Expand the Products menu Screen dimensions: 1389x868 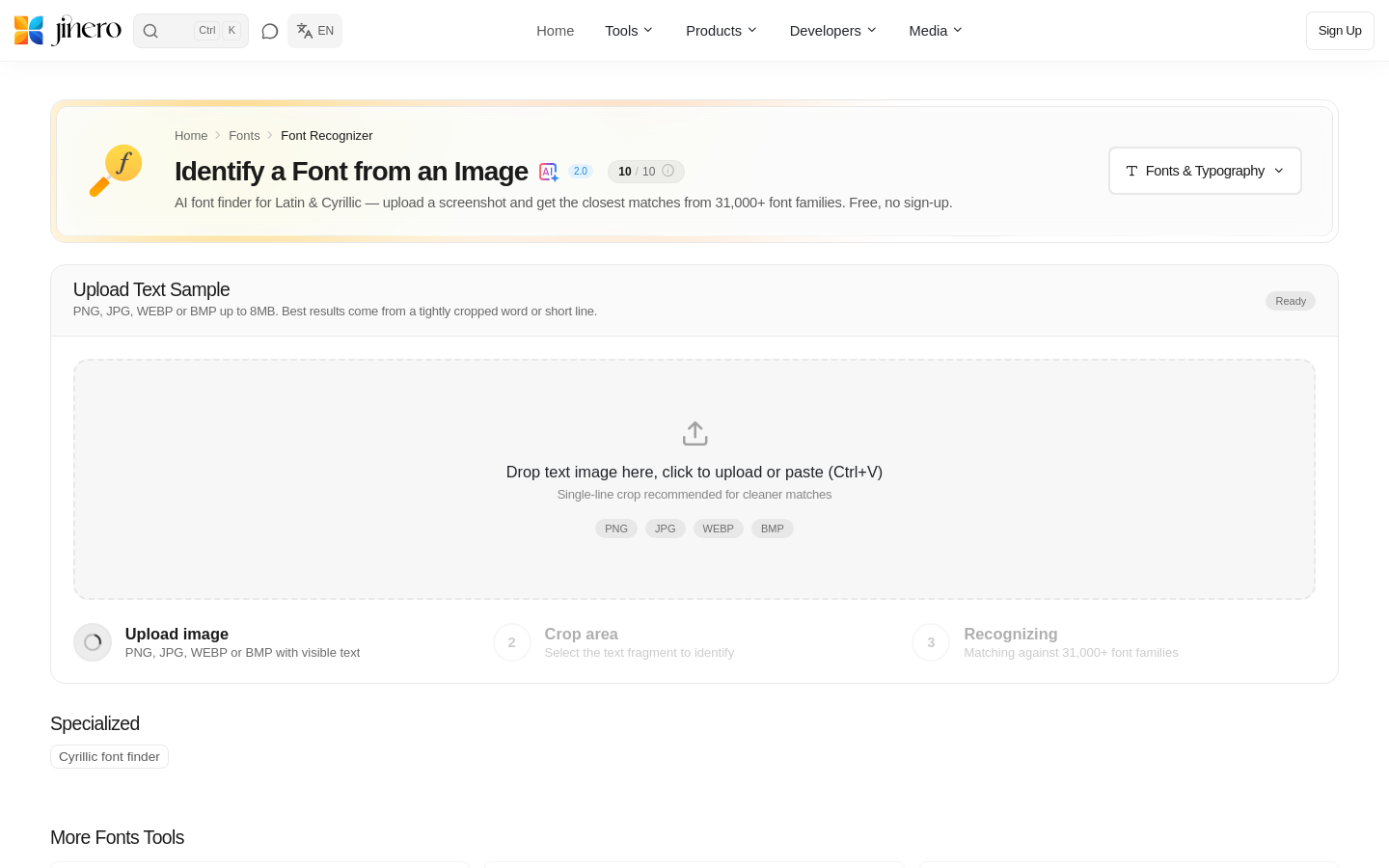click(x=722, y=31)
